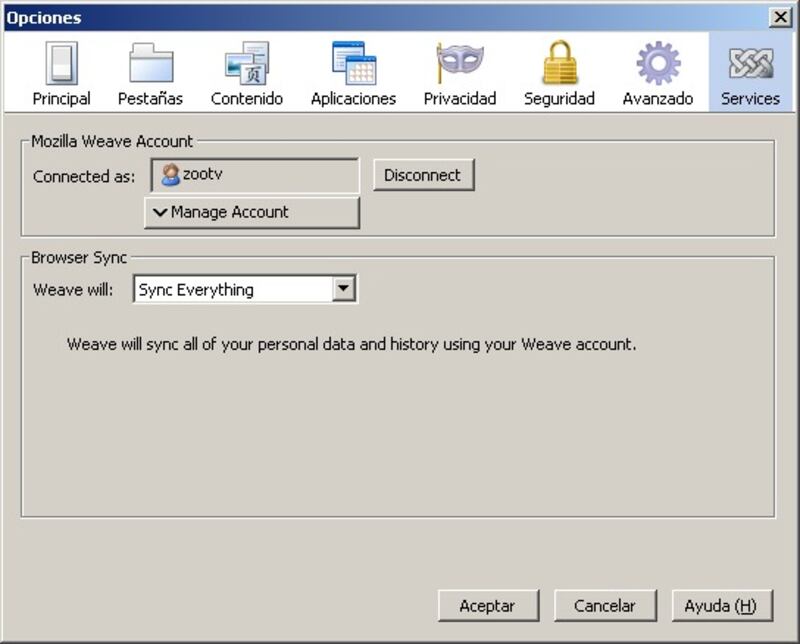
Task: Click the Avanzado gear icon
Action: (x=657, y=63)
